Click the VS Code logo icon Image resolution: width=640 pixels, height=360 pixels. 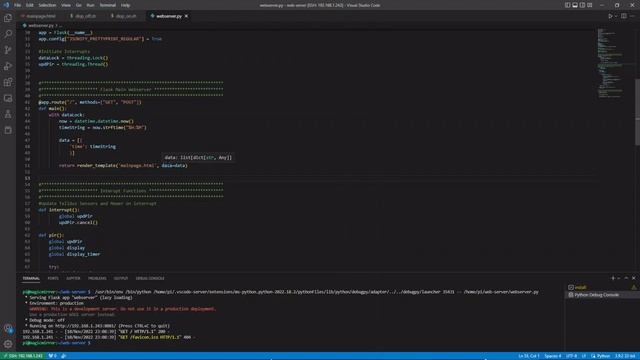click(6, 5)
